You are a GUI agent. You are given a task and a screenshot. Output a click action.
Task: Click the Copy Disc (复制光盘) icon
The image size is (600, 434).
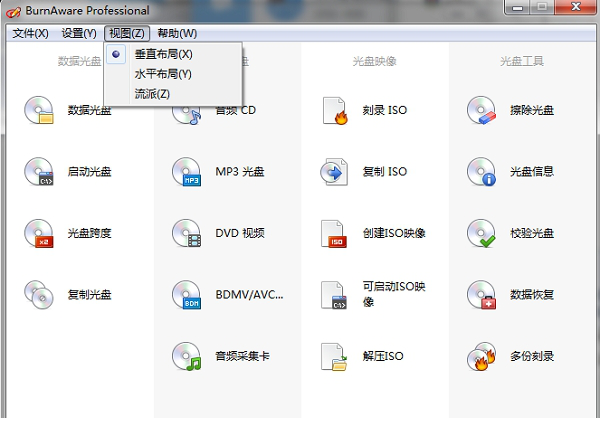pos(39,295)
